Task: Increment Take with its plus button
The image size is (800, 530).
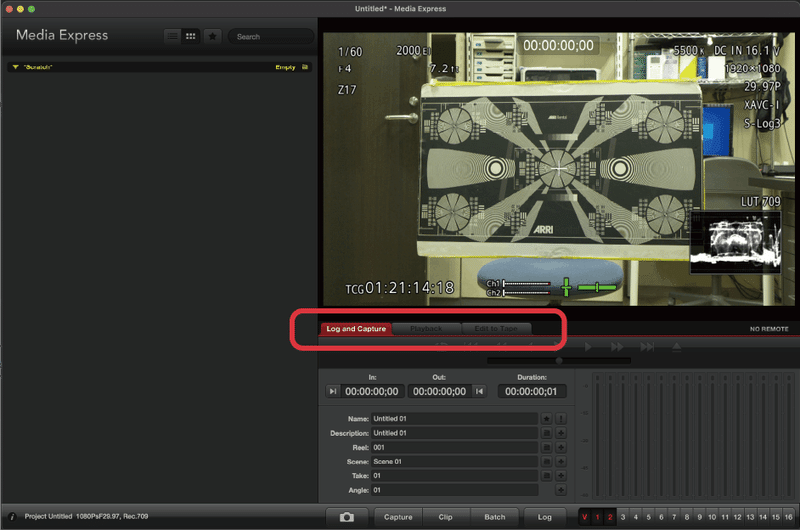Action: pos(561,476)
